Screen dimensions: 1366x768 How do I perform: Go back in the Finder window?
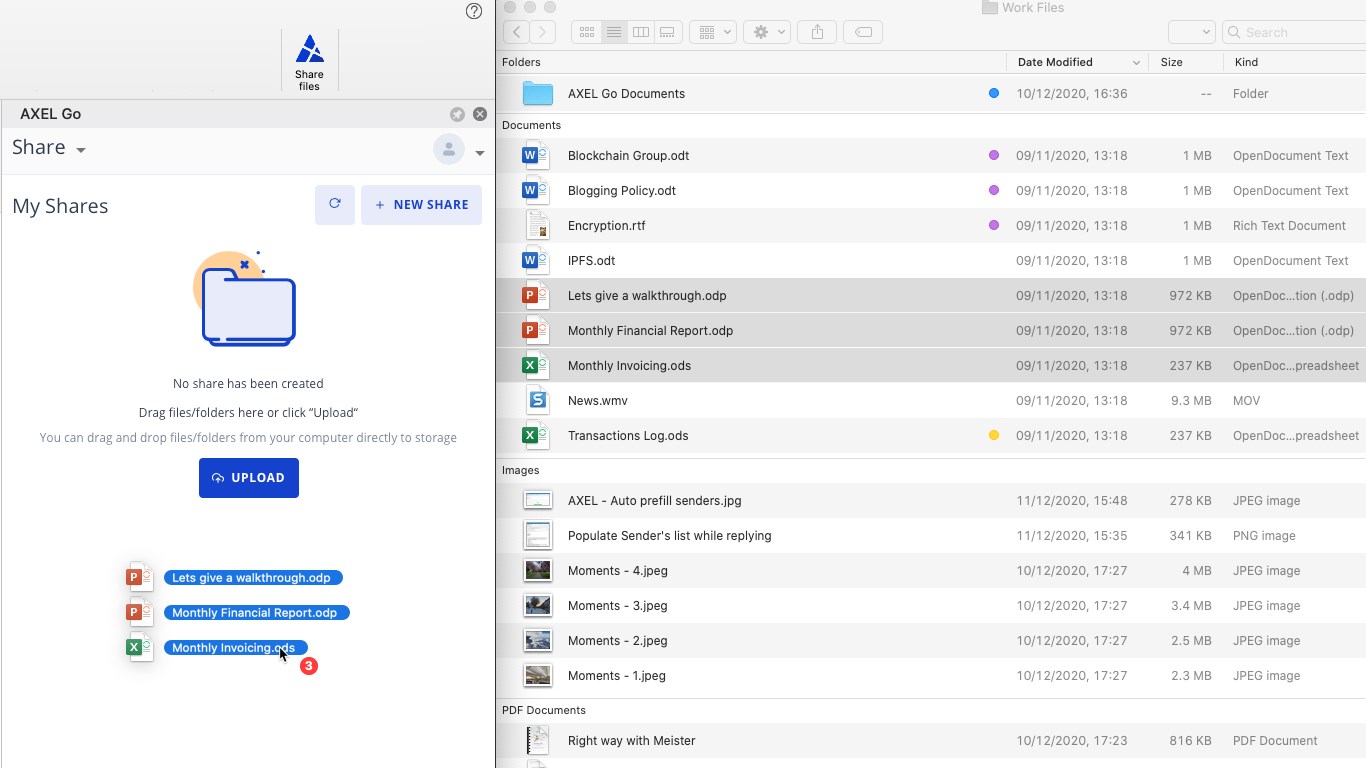(x=516, y=32)
